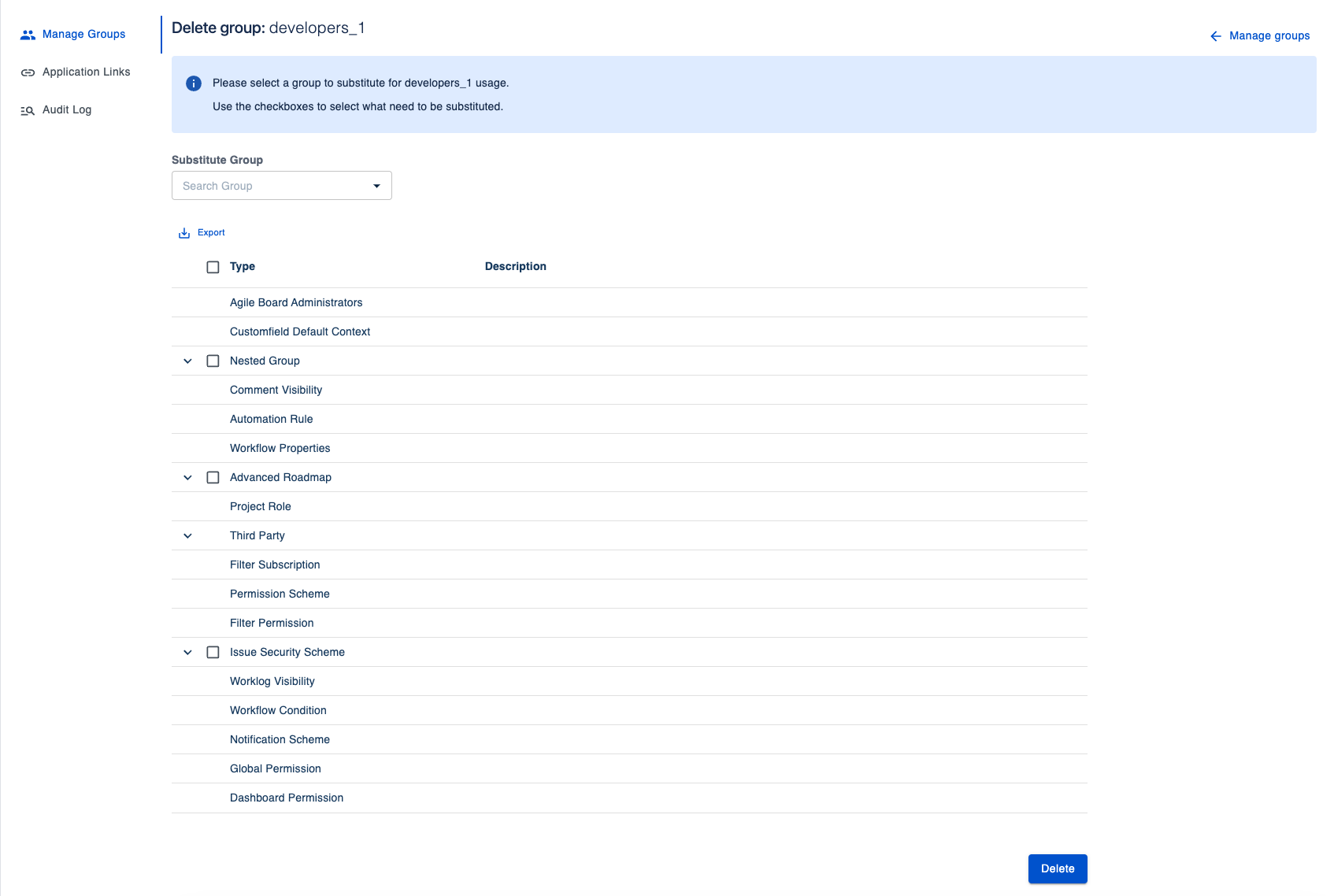The height and width of the screenshot is (896, 1334).
Task: Check the Nested Group checkbox
Action: (213, 361)
